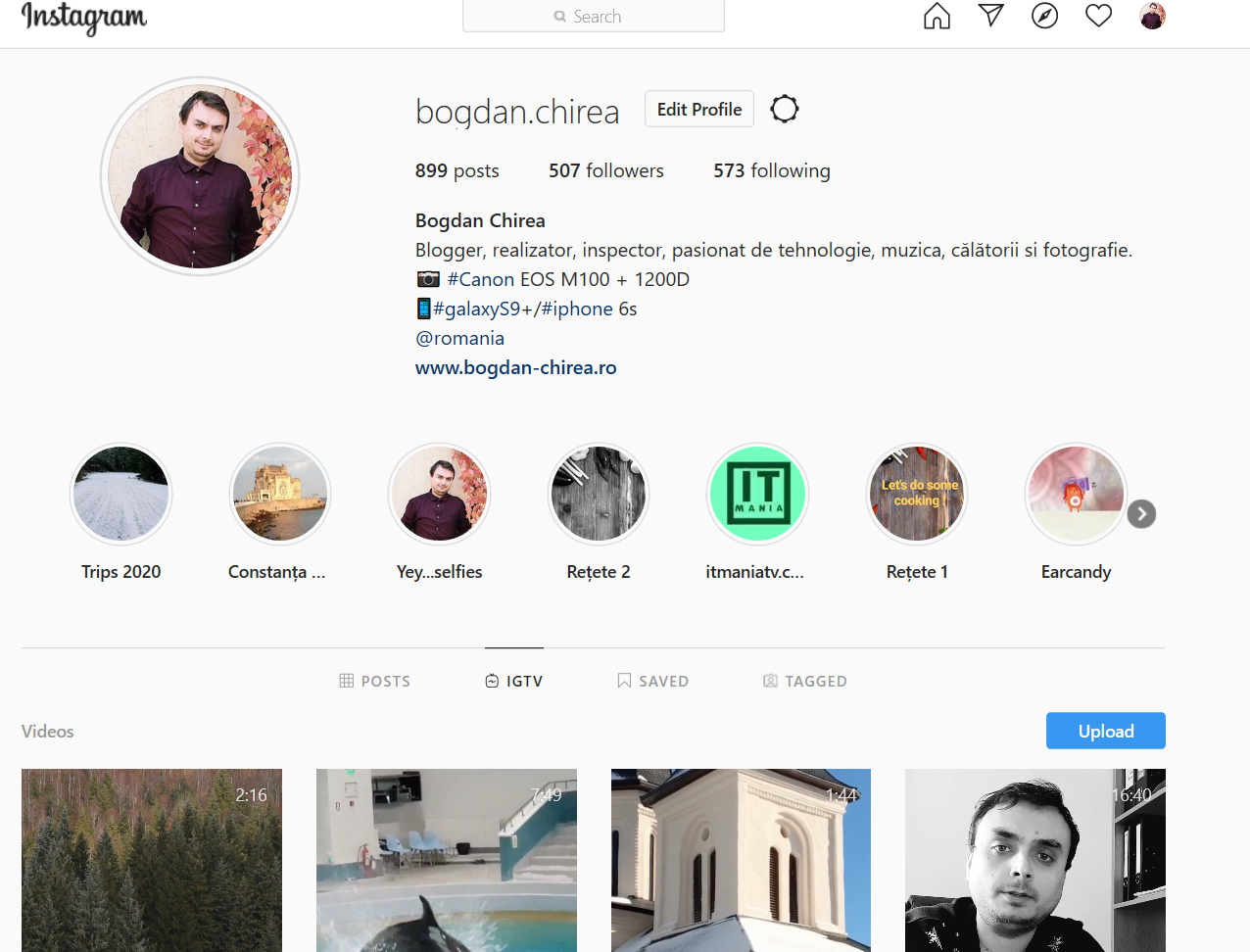Click the Edit Profile button
The width and height of the screenshot is (1250, 952).
(698, 109)
